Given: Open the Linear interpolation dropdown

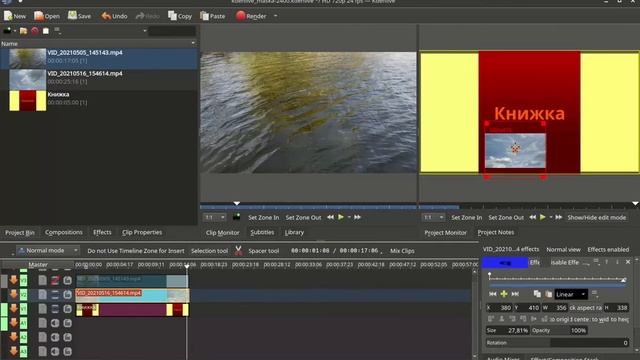Looking at the screenshot, I should [571, 294].
